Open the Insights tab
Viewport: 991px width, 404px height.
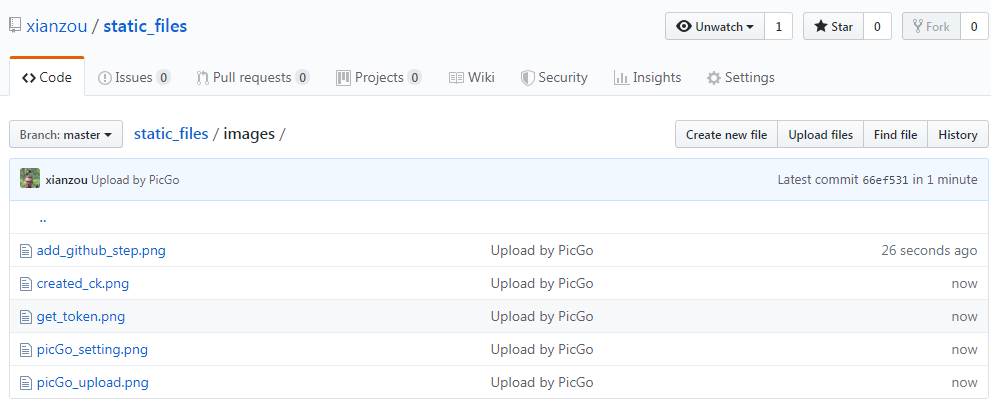coord(647,77)
